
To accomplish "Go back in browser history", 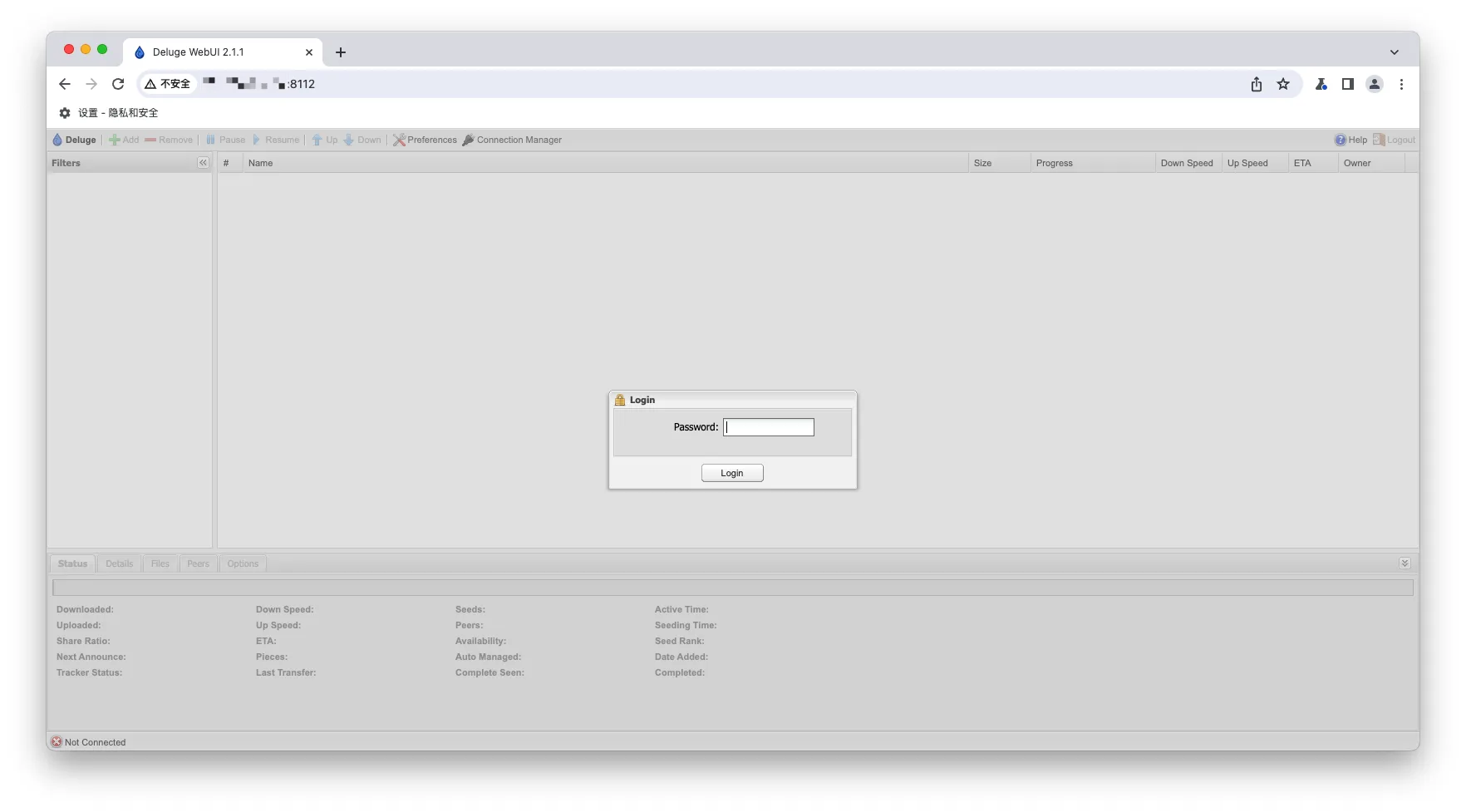I will [x=65, y=84].
